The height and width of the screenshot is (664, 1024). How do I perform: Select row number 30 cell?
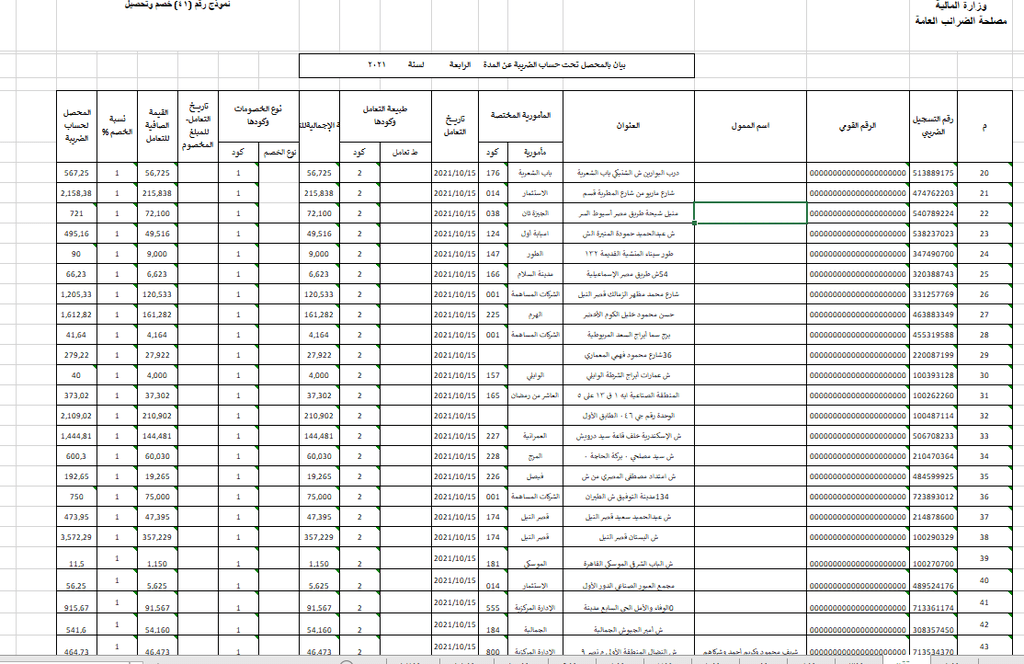pos(984,375)
